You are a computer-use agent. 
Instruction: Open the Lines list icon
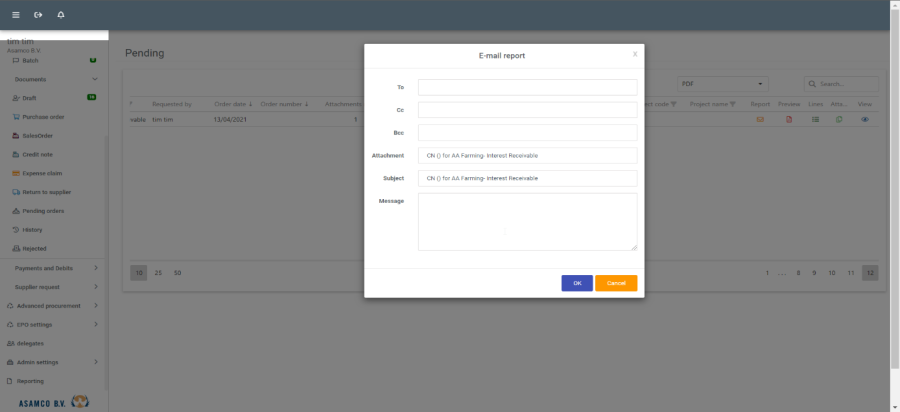(815, 119)
